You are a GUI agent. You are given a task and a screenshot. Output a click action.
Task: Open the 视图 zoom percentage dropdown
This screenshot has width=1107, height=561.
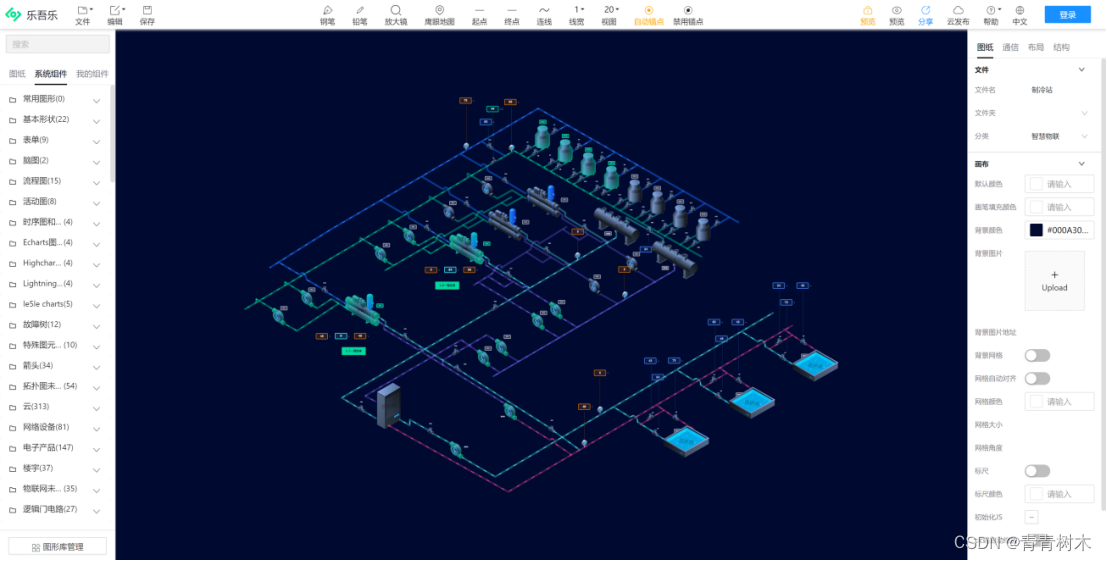click(x=610, y=15)
